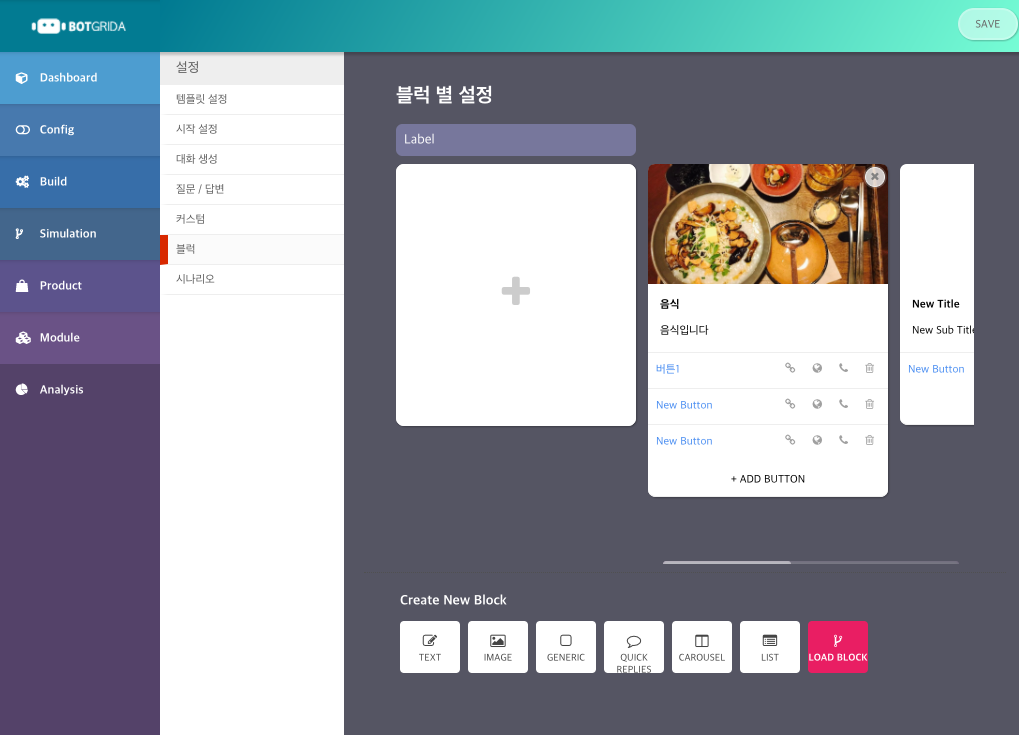
Task: Create a LIST block
Action: pos(769,647)
